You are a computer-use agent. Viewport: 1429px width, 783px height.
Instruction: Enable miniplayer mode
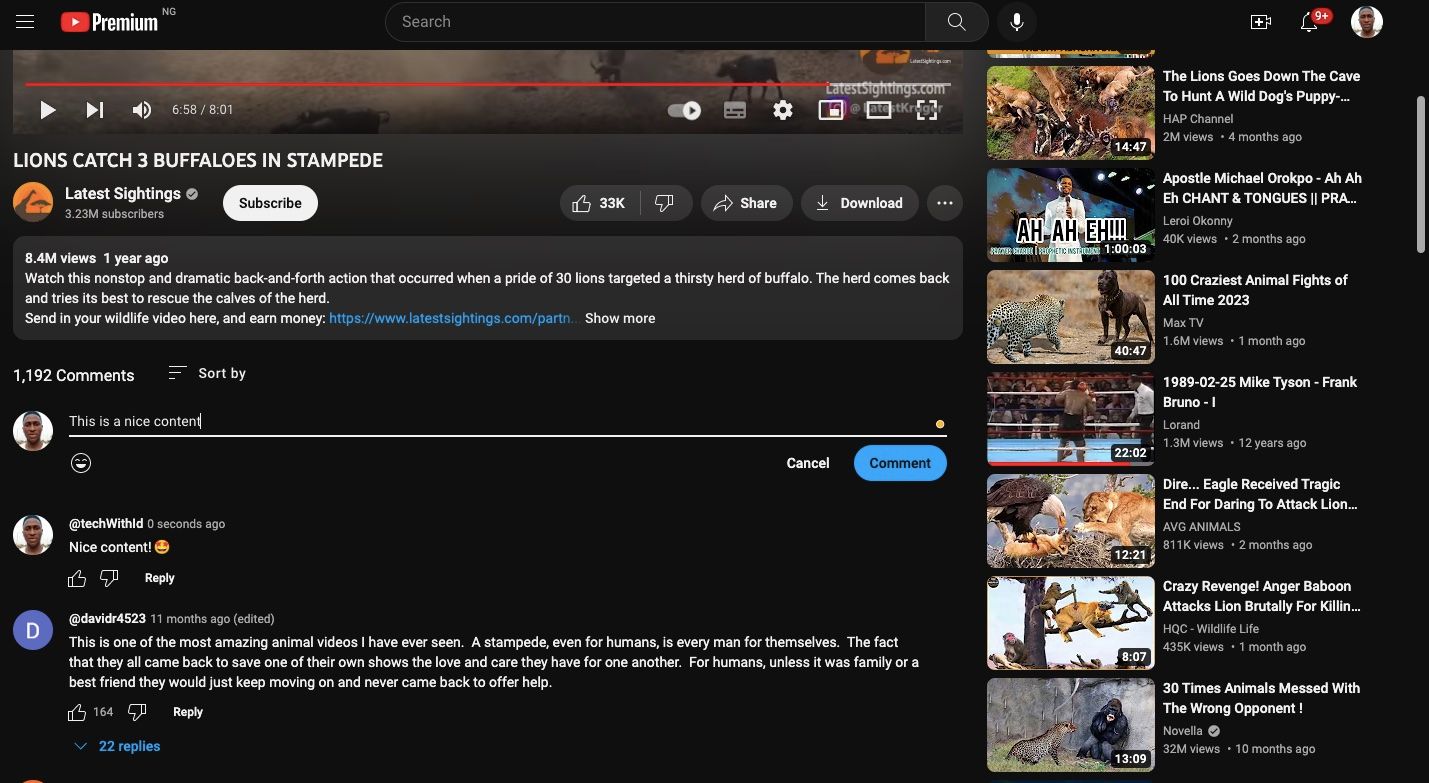click(831, 110)
